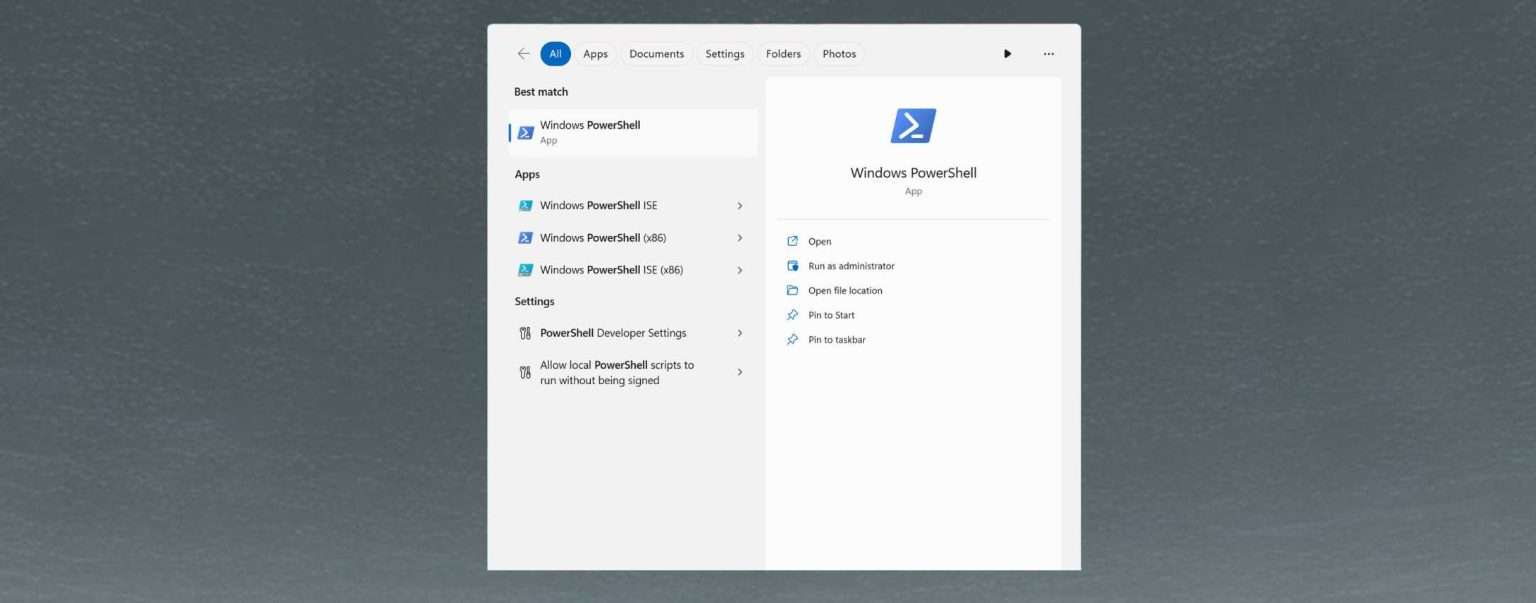Click the large PowerShell icon in the preview pane
Image resolution: width=1536 pixels, height=603 pixels.
tap(913, 126)
